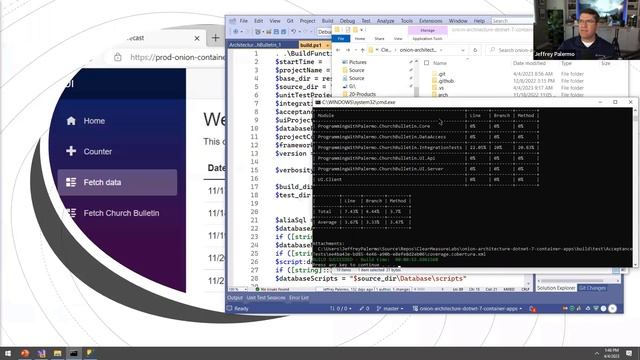
Task: Open Application Tools tab in File Explorer
Action: point(427,39)
